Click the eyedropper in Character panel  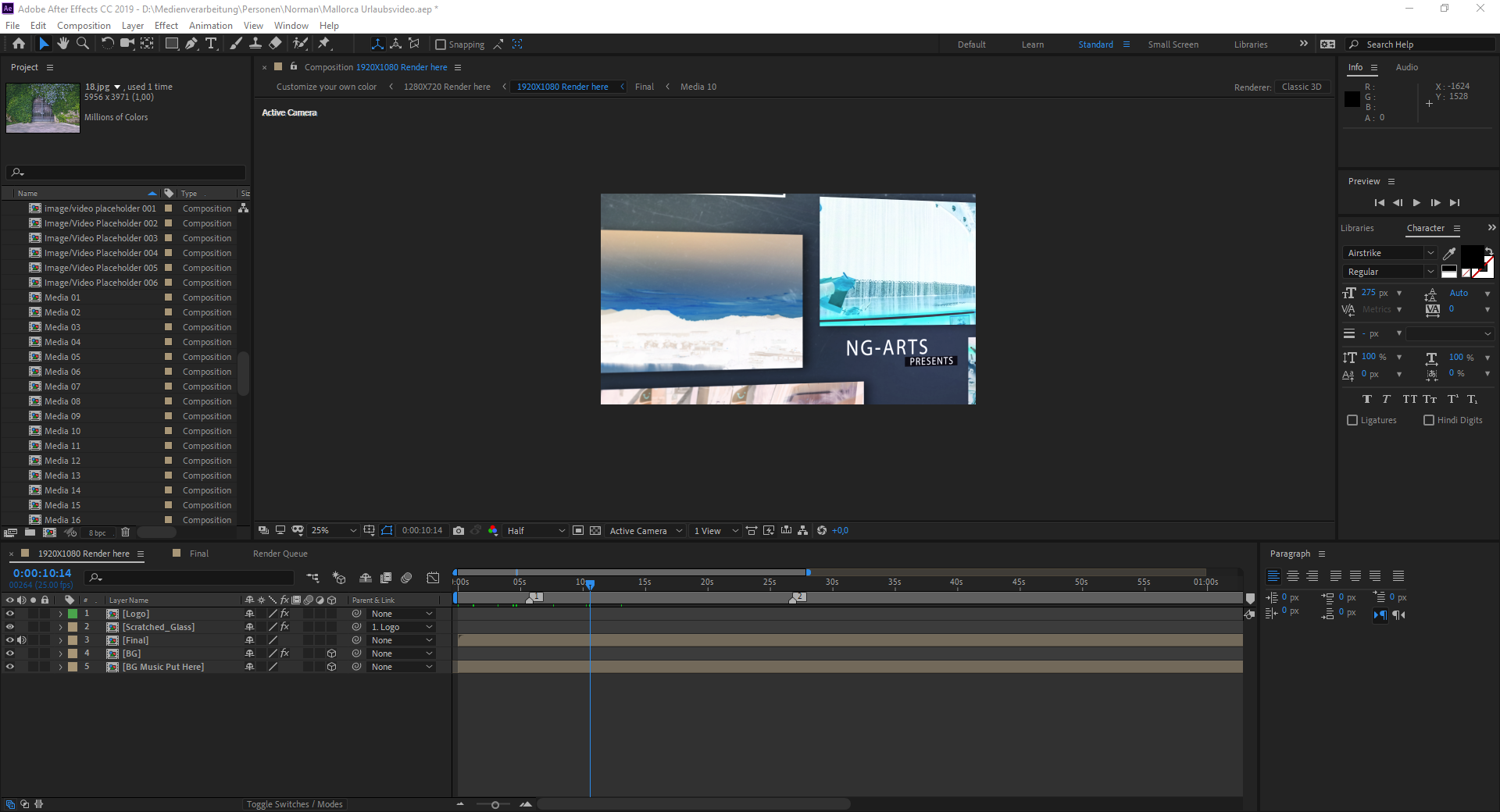click(1449, 253)
